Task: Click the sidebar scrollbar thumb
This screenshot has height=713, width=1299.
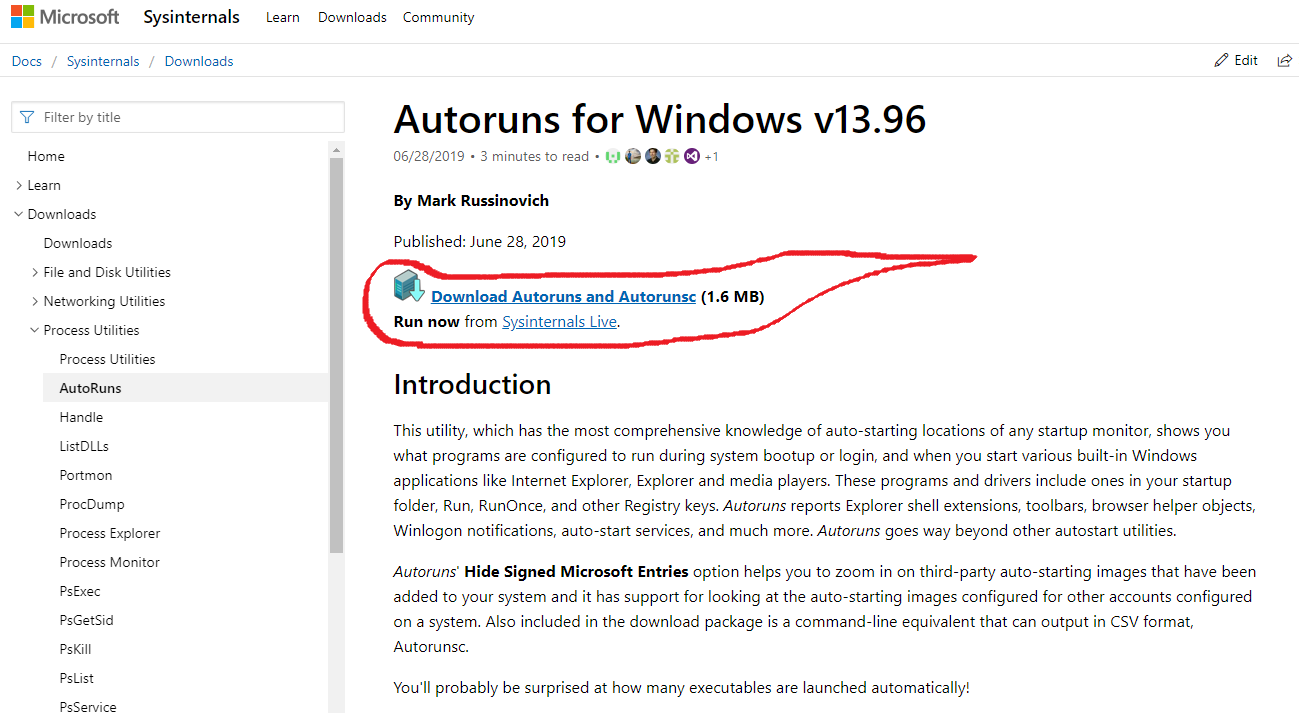Action: pos(336,356)
